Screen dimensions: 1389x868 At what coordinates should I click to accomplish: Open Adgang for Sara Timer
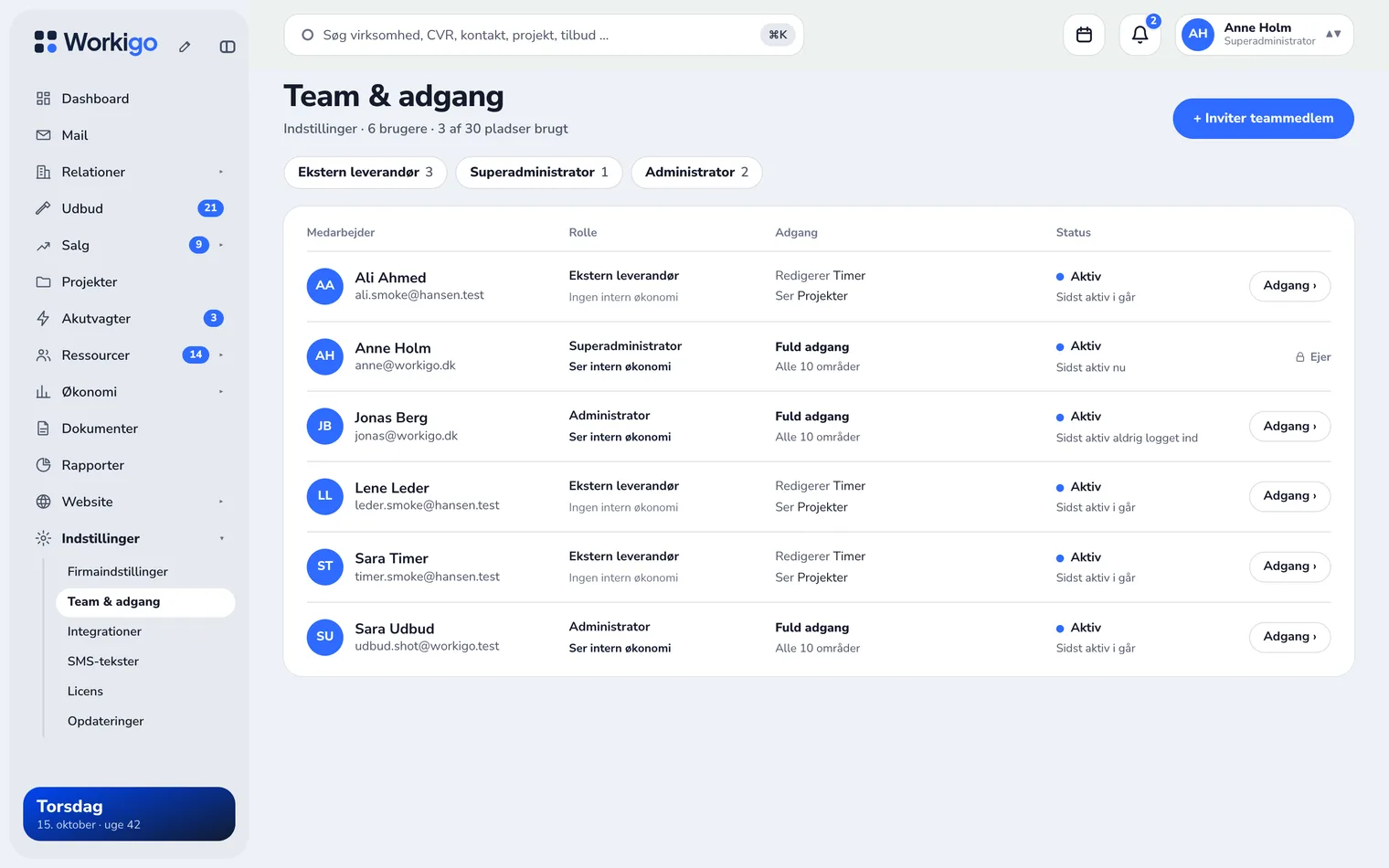click(1289, 566)
